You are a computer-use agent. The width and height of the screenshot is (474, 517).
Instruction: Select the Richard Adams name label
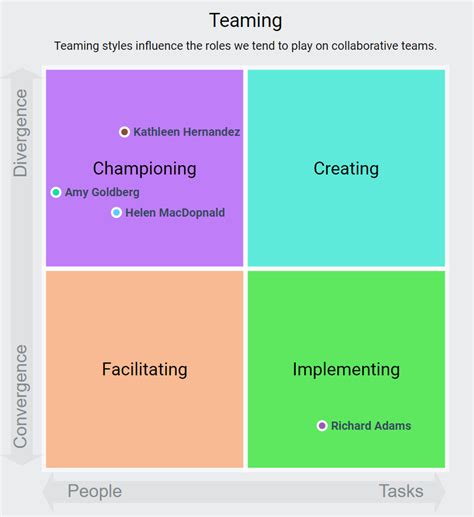point(371,426)
